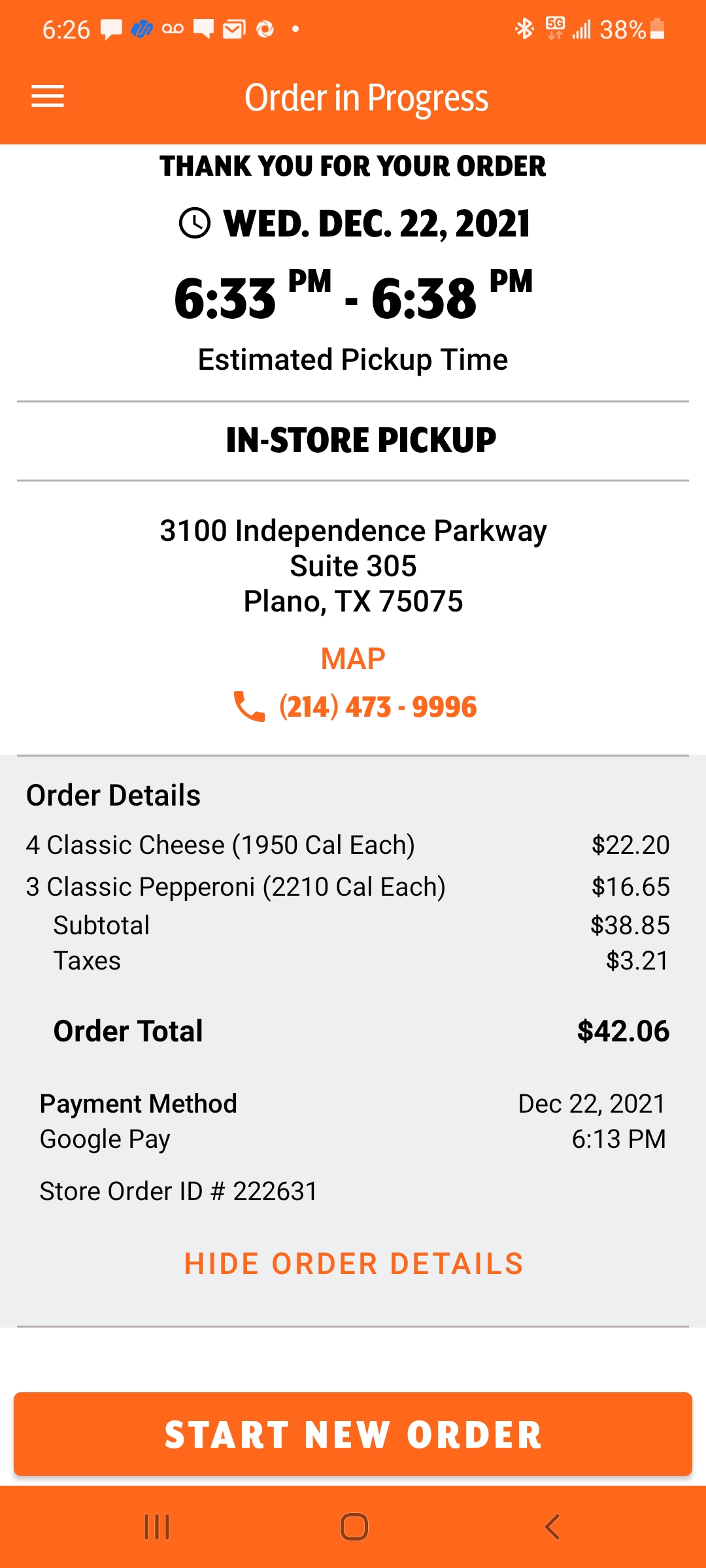Tap the battery status icon

658,29
